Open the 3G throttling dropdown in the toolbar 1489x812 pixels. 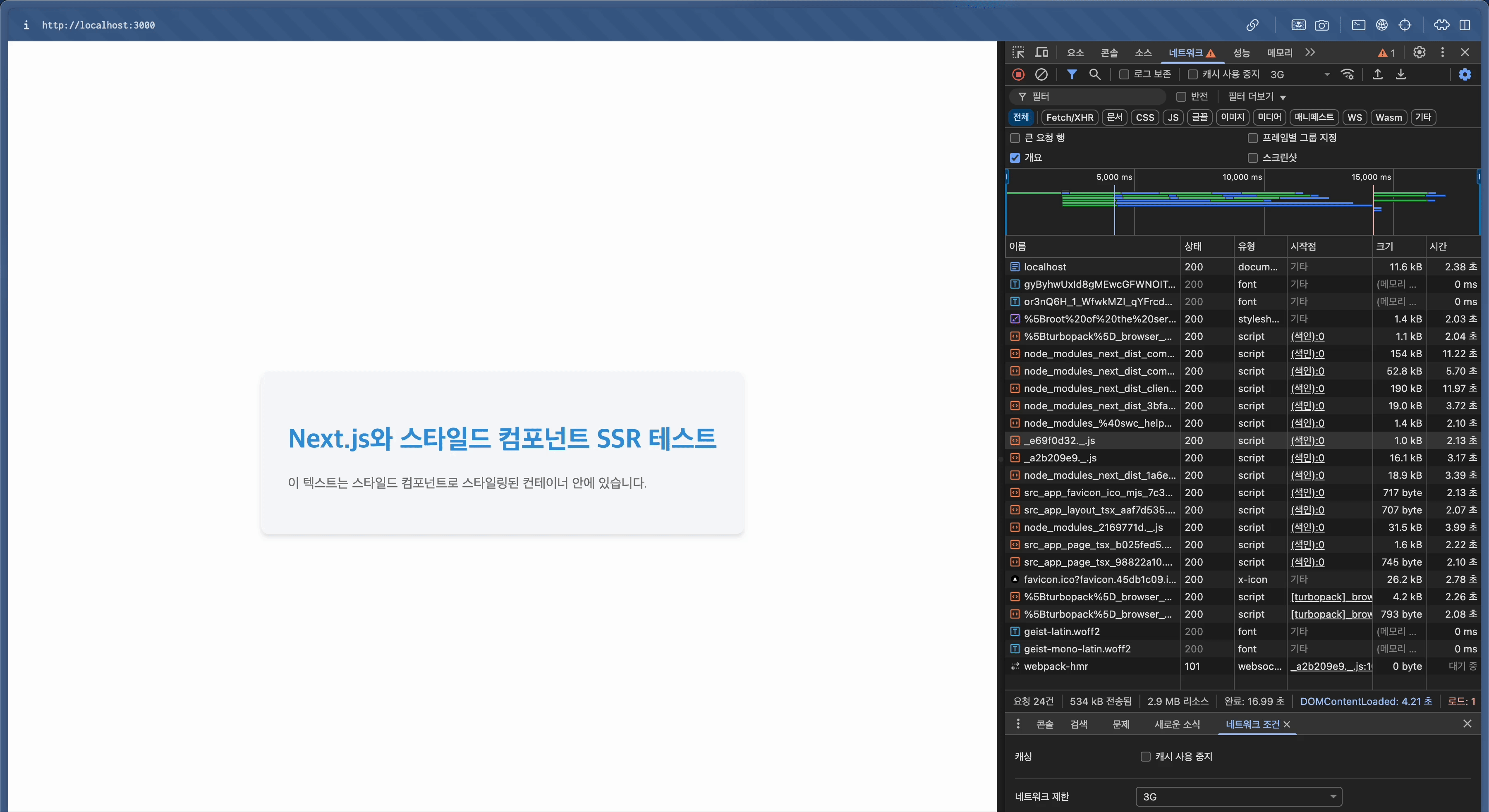point(1300,74)
